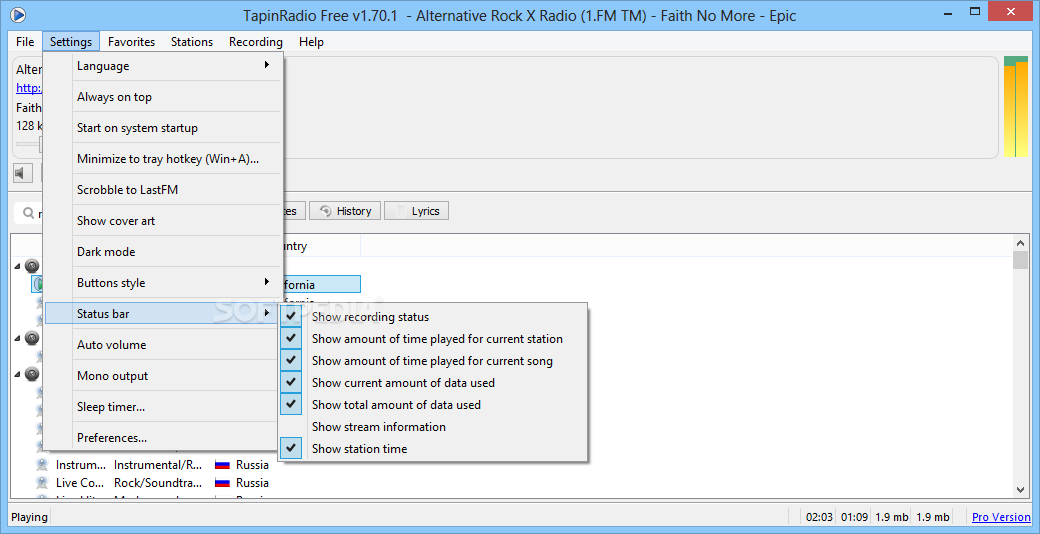Open the Lyrics button
Screen dimensions: 1040x534
(417, 211)
